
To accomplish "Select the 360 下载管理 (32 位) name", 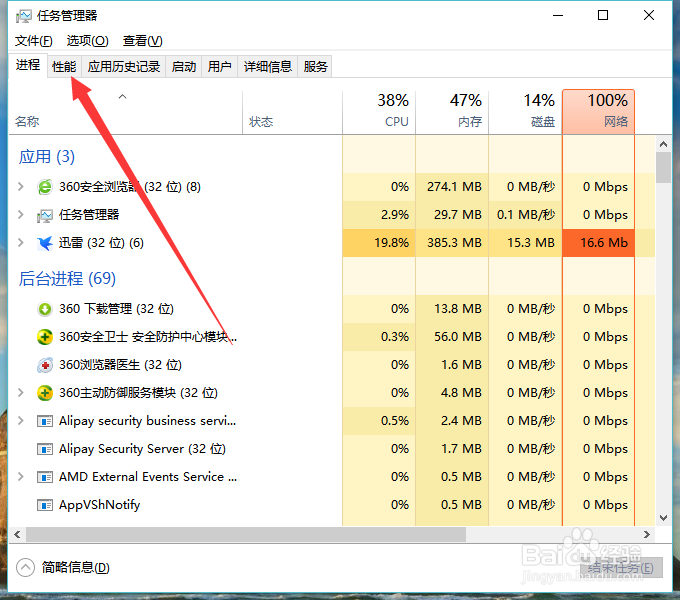I will 116,309.
